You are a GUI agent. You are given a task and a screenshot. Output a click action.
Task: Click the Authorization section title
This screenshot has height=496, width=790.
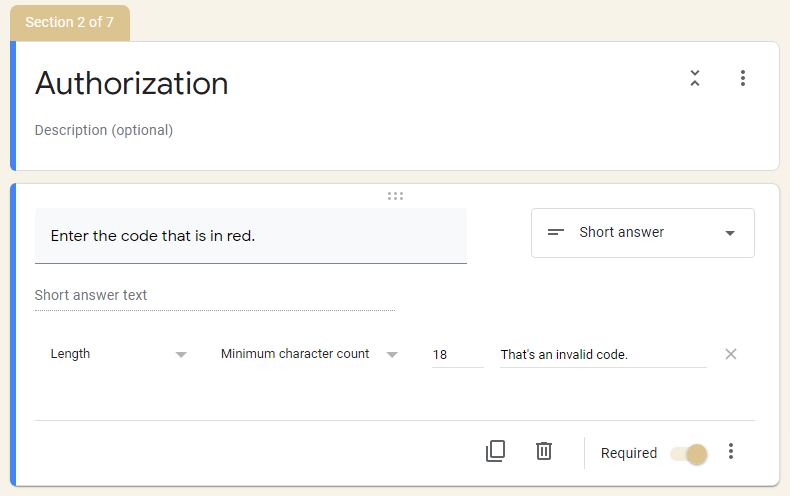pos(131,83)
